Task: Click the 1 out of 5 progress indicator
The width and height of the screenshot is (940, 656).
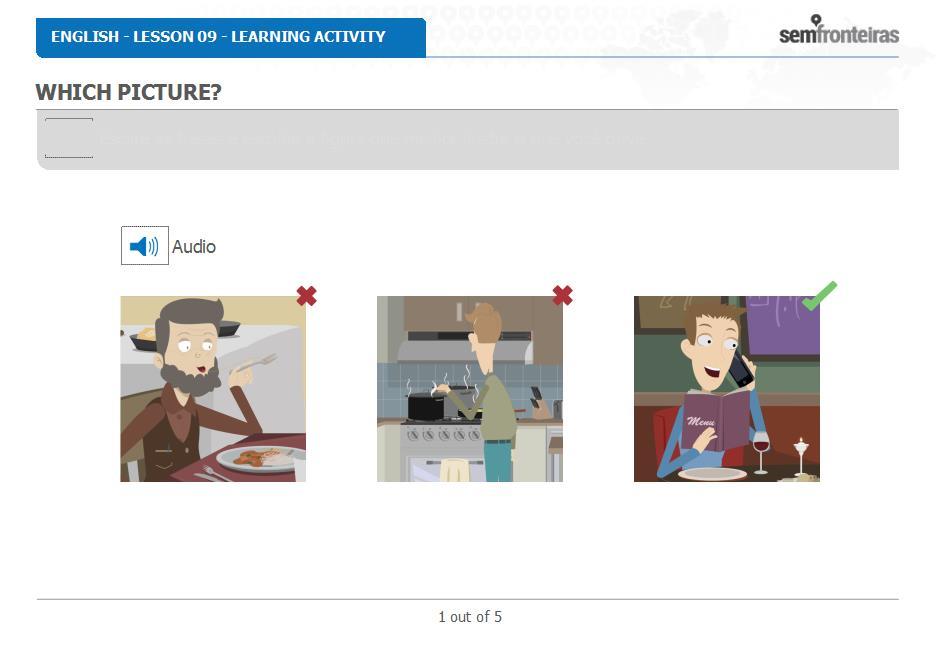Action: pos(470,616)
